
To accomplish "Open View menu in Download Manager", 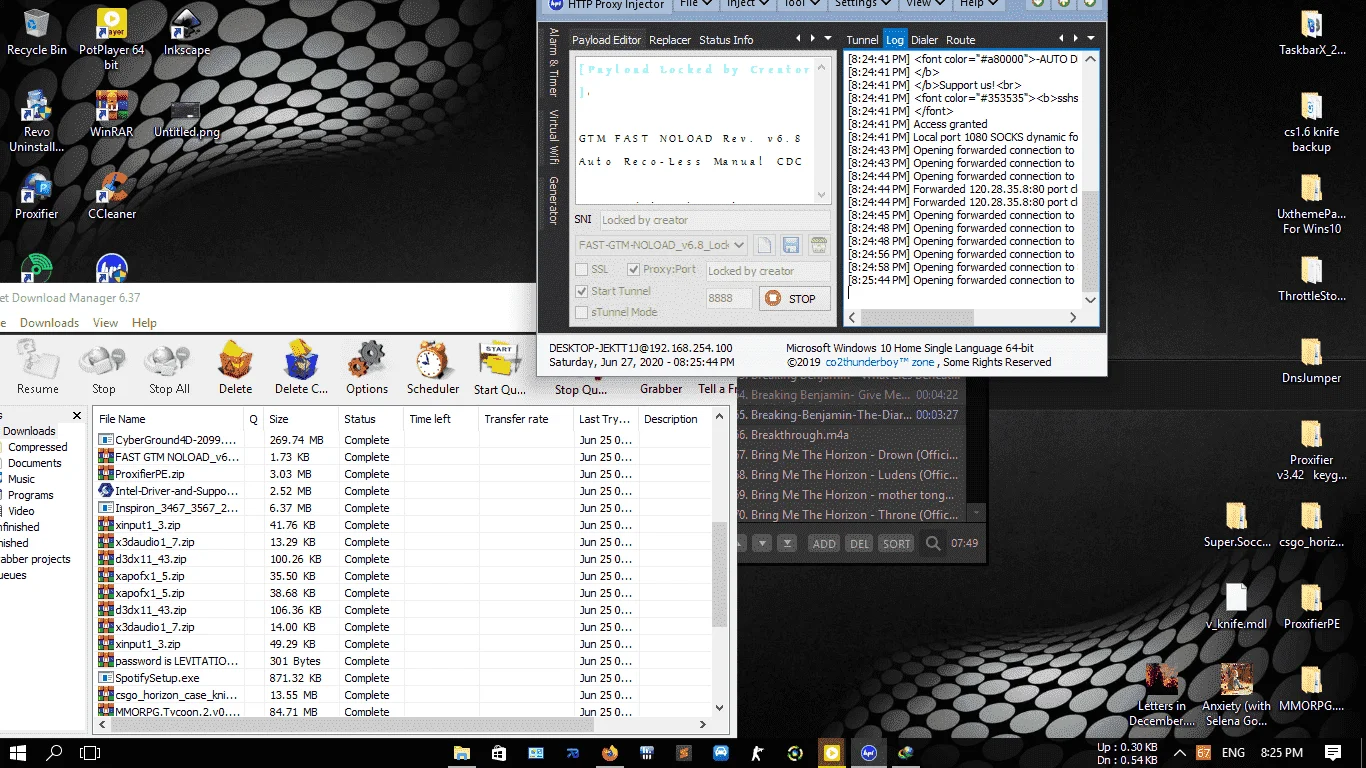I will pos(105,323).
